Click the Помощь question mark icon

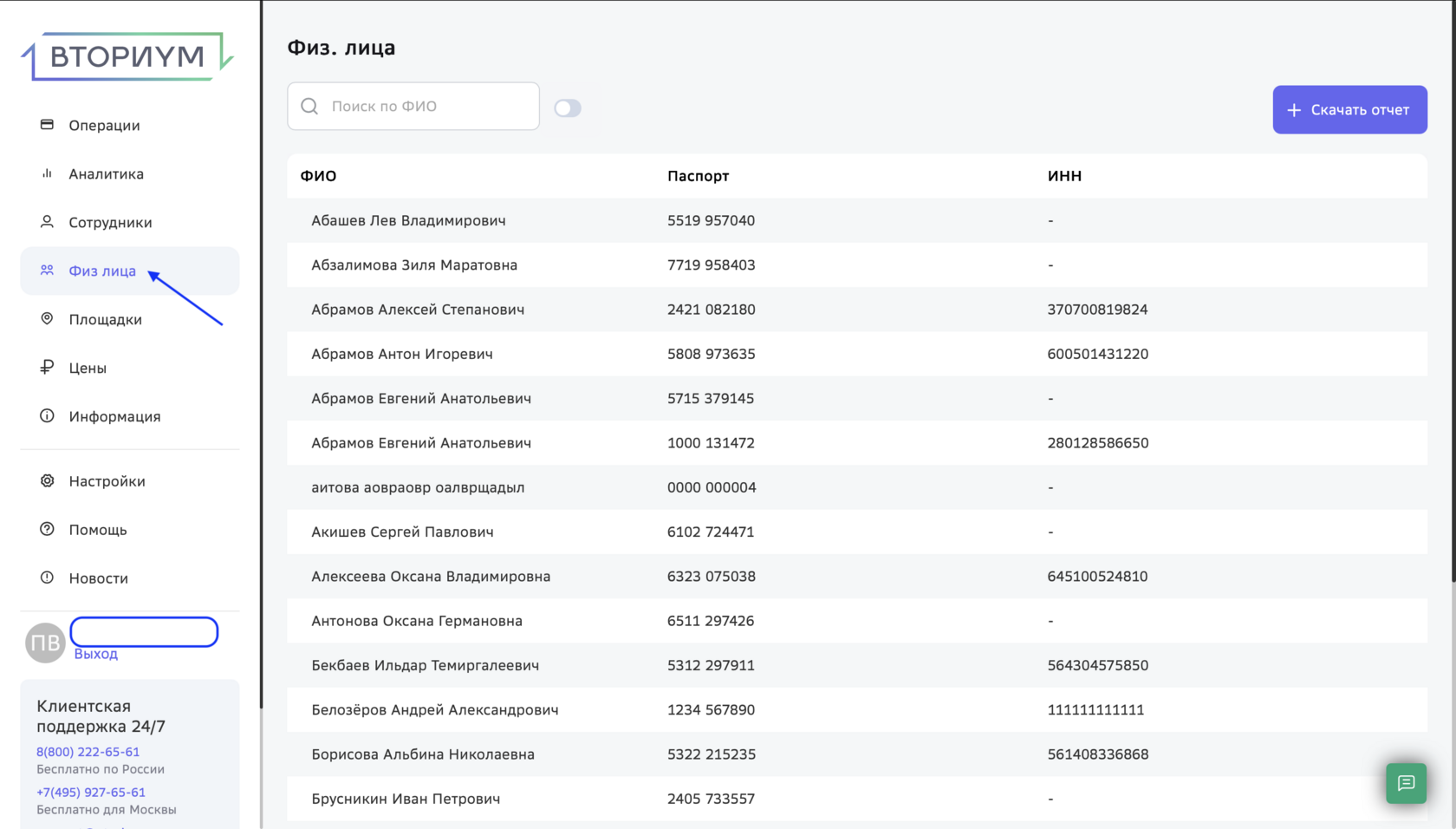pyautogui.click(x=47, y=529)
